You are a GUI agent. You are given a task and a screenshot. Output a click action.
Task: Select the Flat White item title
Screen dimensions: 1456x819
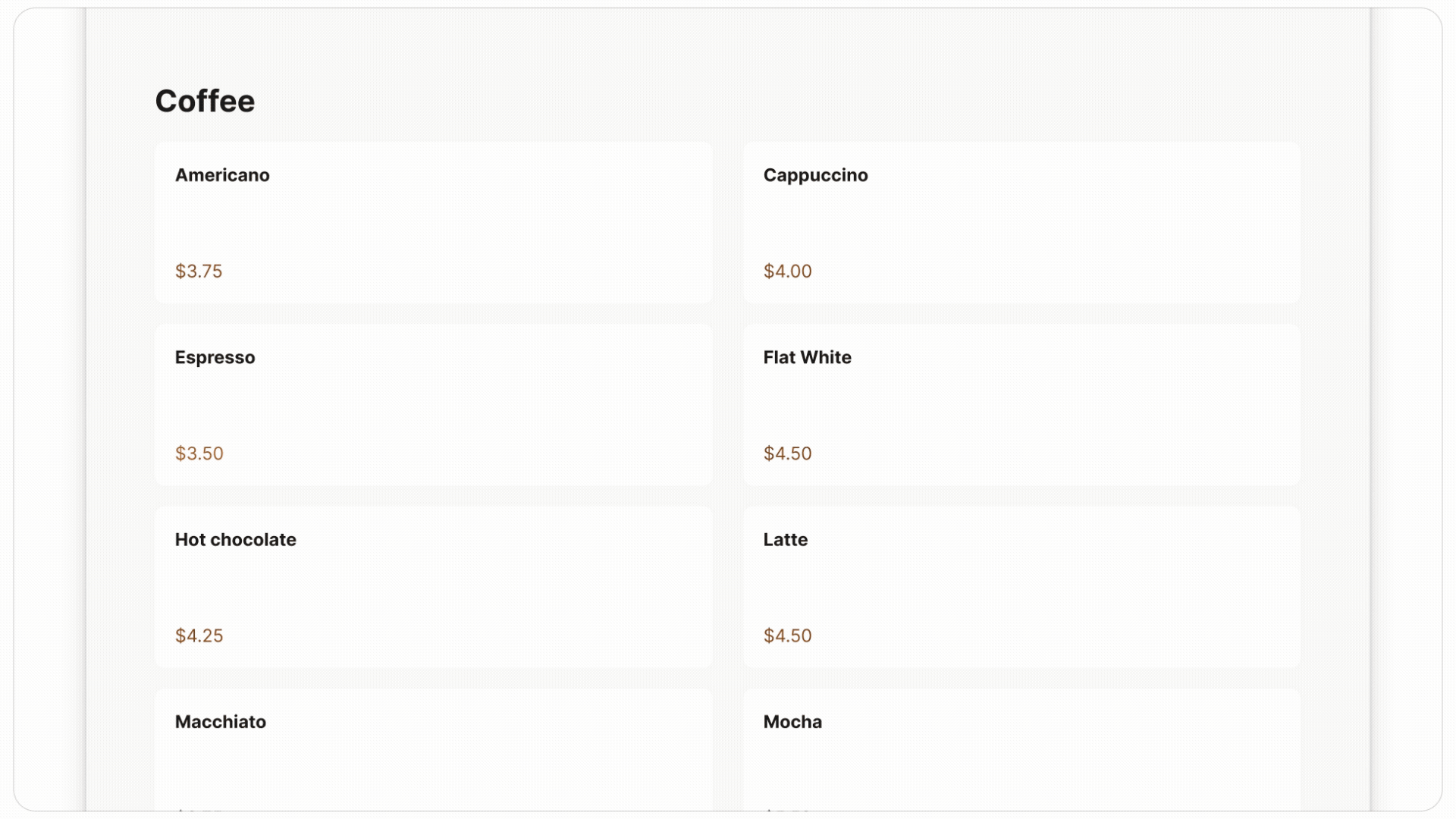point(807,357)
